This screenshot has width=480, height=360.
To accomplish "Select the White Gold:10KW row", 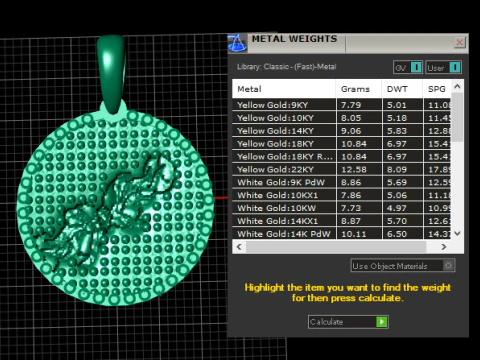I will [342, 208].
